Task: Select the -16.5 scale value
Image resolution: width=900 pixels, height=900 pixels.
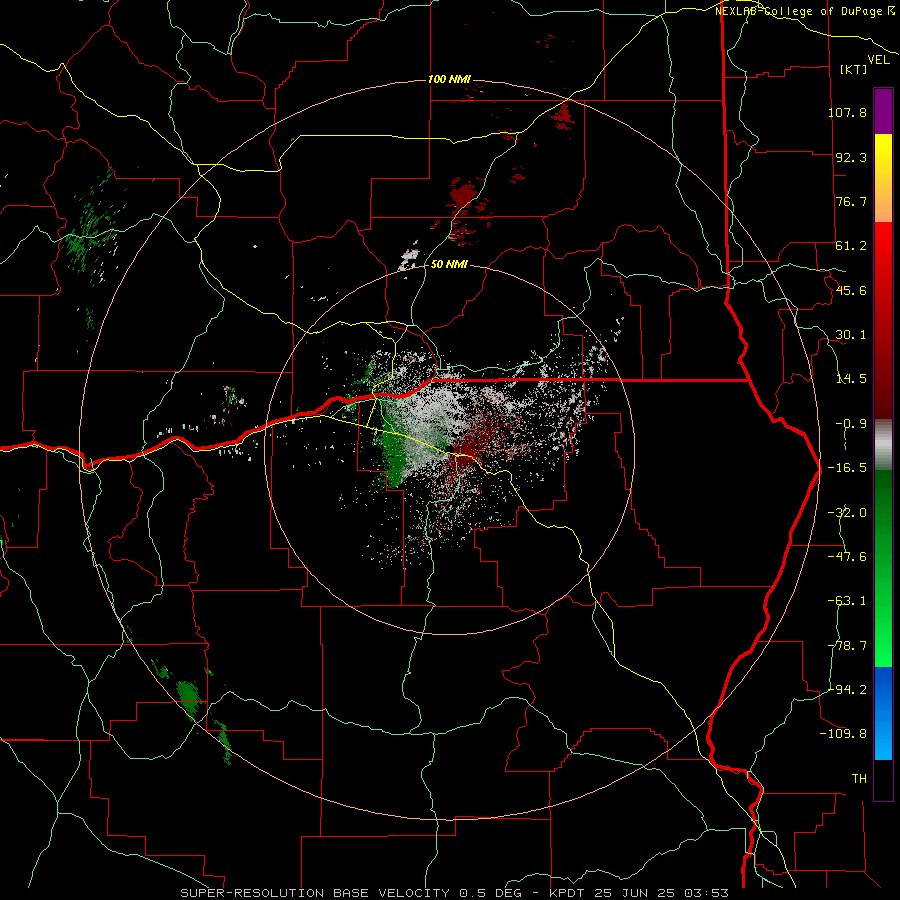Action: (x=847, y=468)
